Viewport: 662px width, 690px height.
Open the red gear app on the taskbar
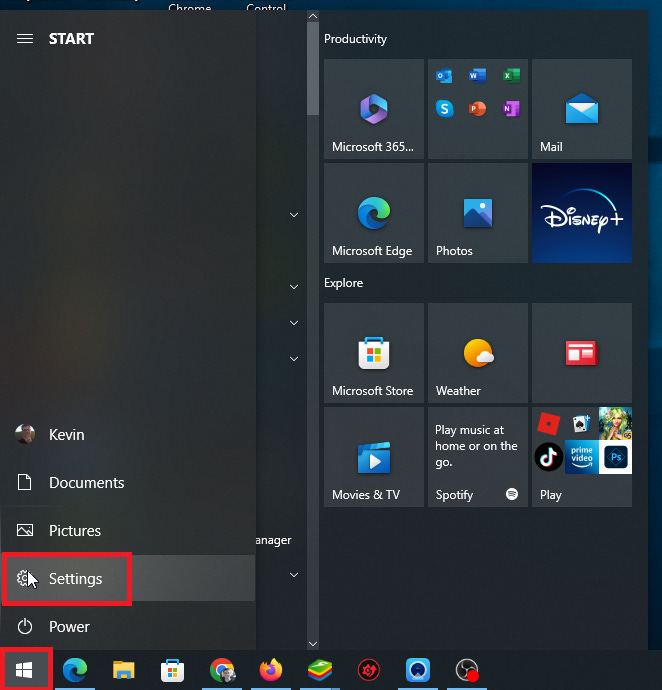click(369, 670)
